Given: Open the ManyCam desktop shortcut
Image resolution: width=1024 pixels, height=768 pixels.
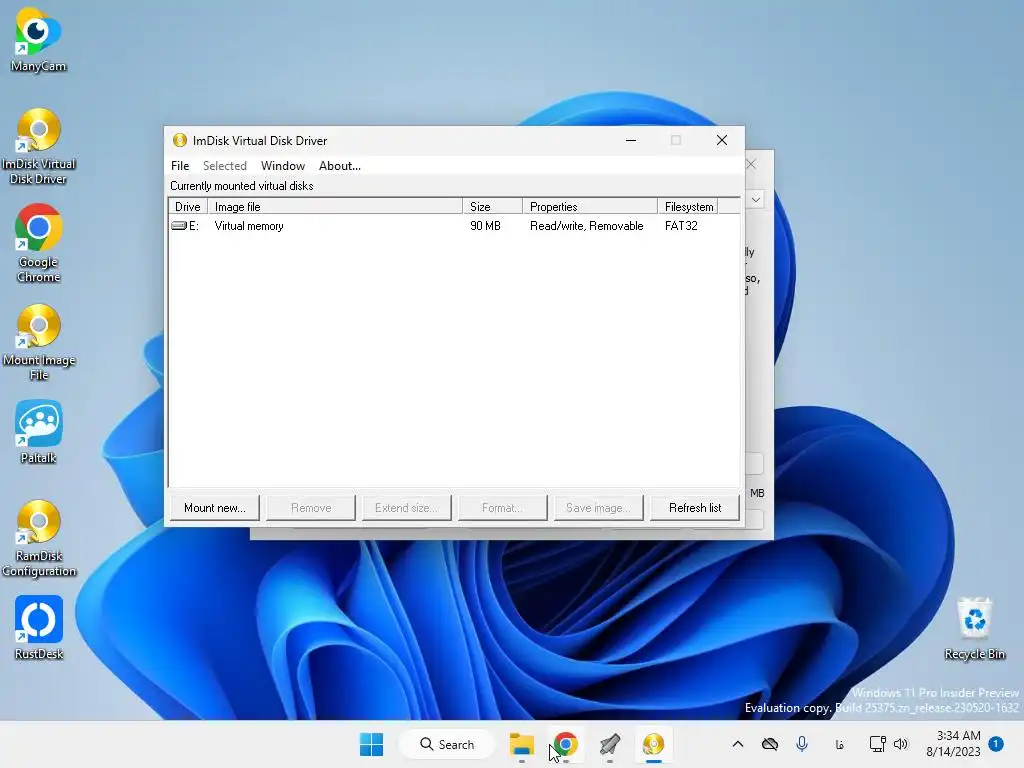Looking at the screenshot, I should click(38, 40).
